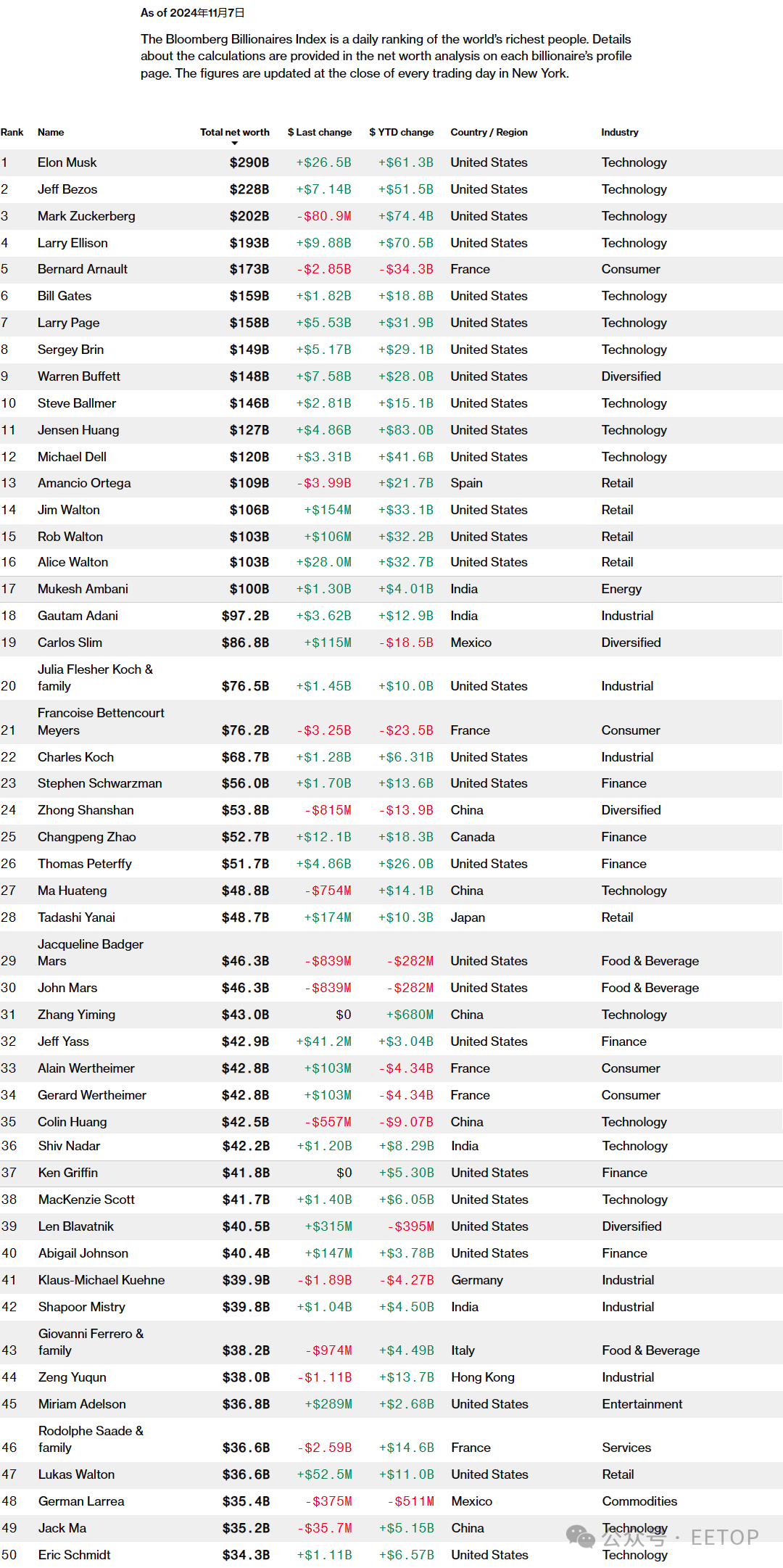Click the $ YTD change column header

402,132
